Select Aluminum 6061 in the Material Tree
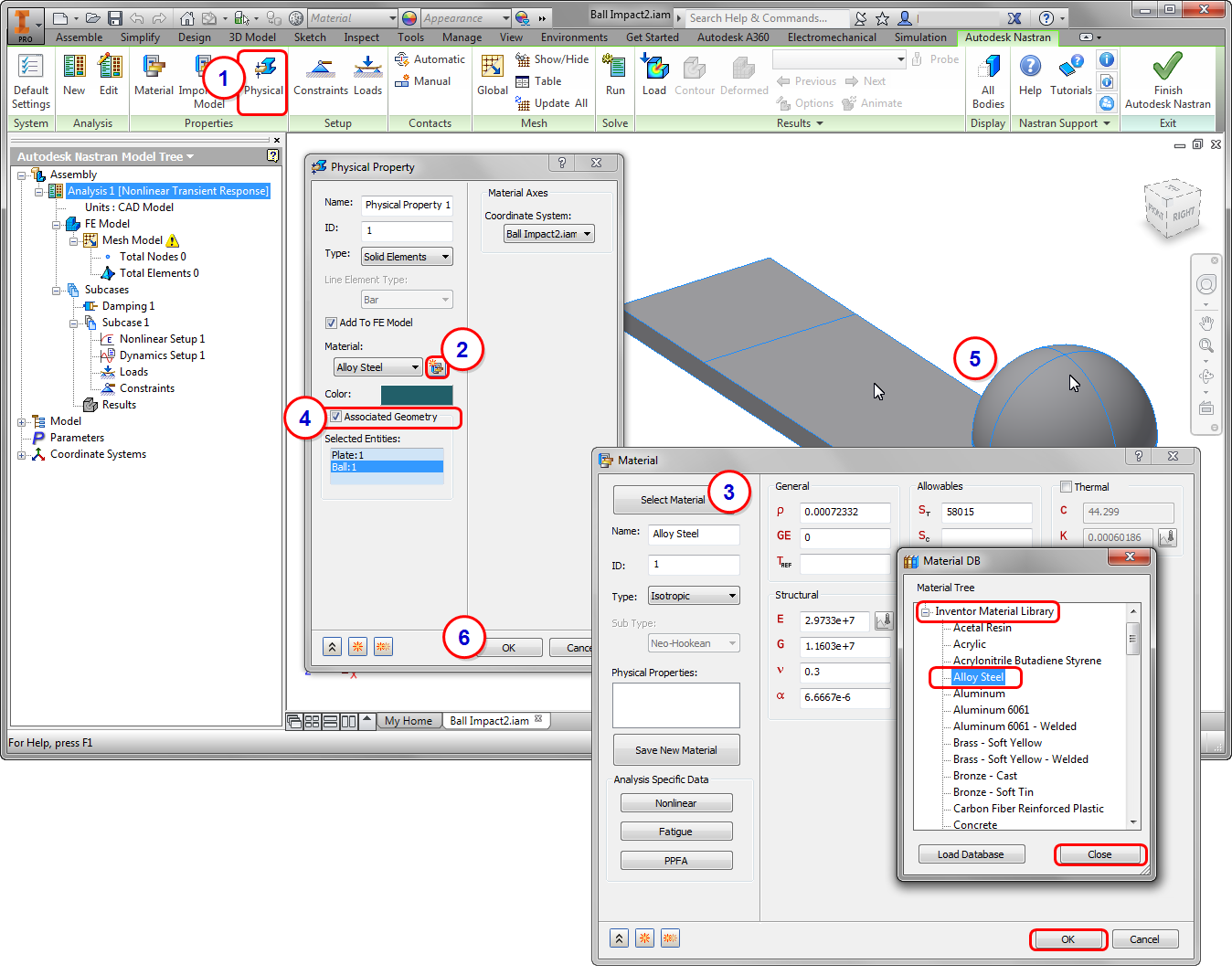Viewport: 1232px width, 975px height. 991,710
